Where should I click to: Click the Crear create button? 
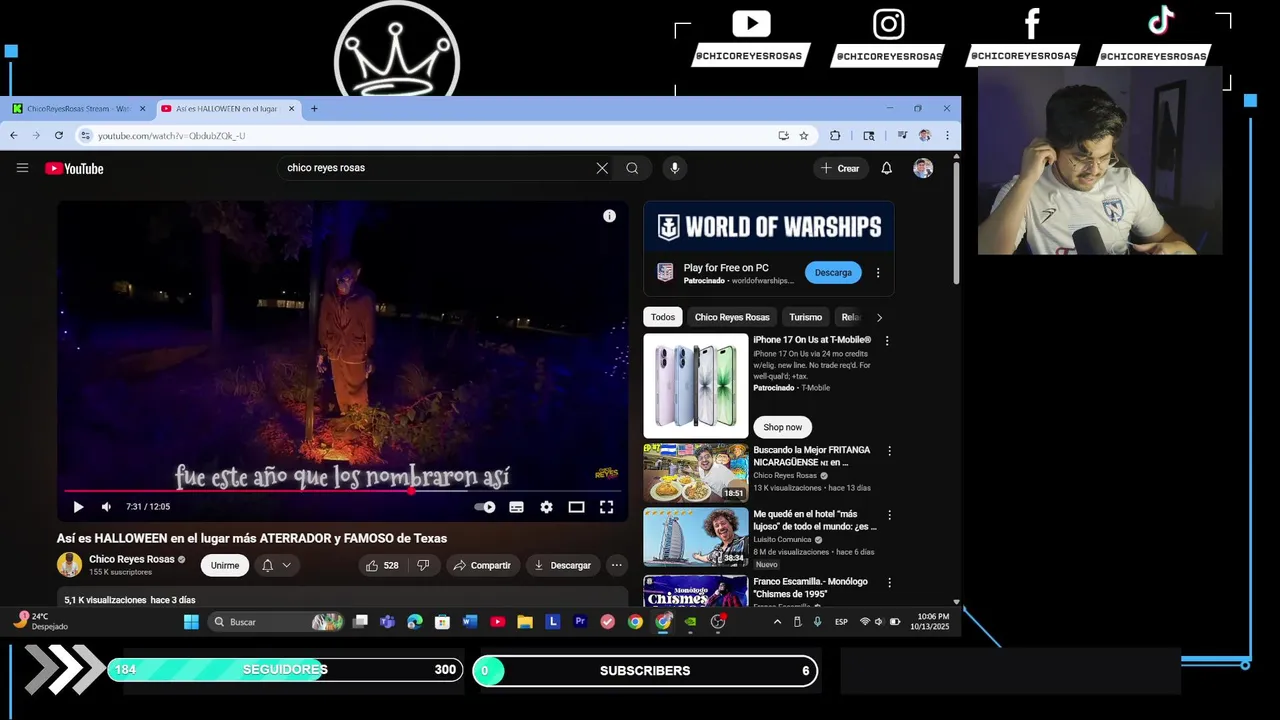[x=840, y=168]
